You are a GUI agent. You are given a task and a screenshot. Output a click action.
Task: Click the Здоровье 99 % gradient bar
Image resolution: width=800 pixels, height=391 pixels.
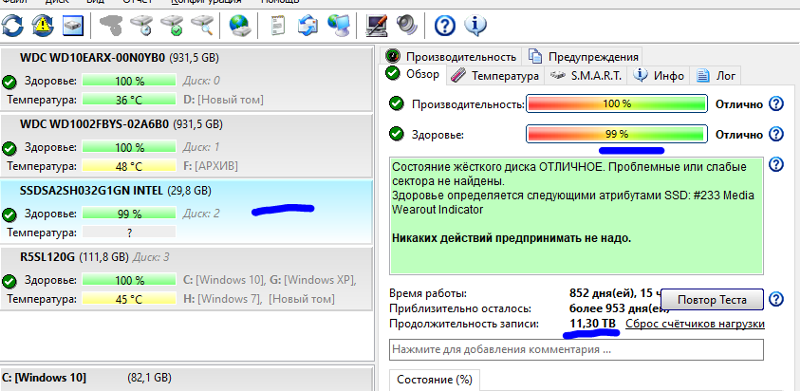coord(616,134)
